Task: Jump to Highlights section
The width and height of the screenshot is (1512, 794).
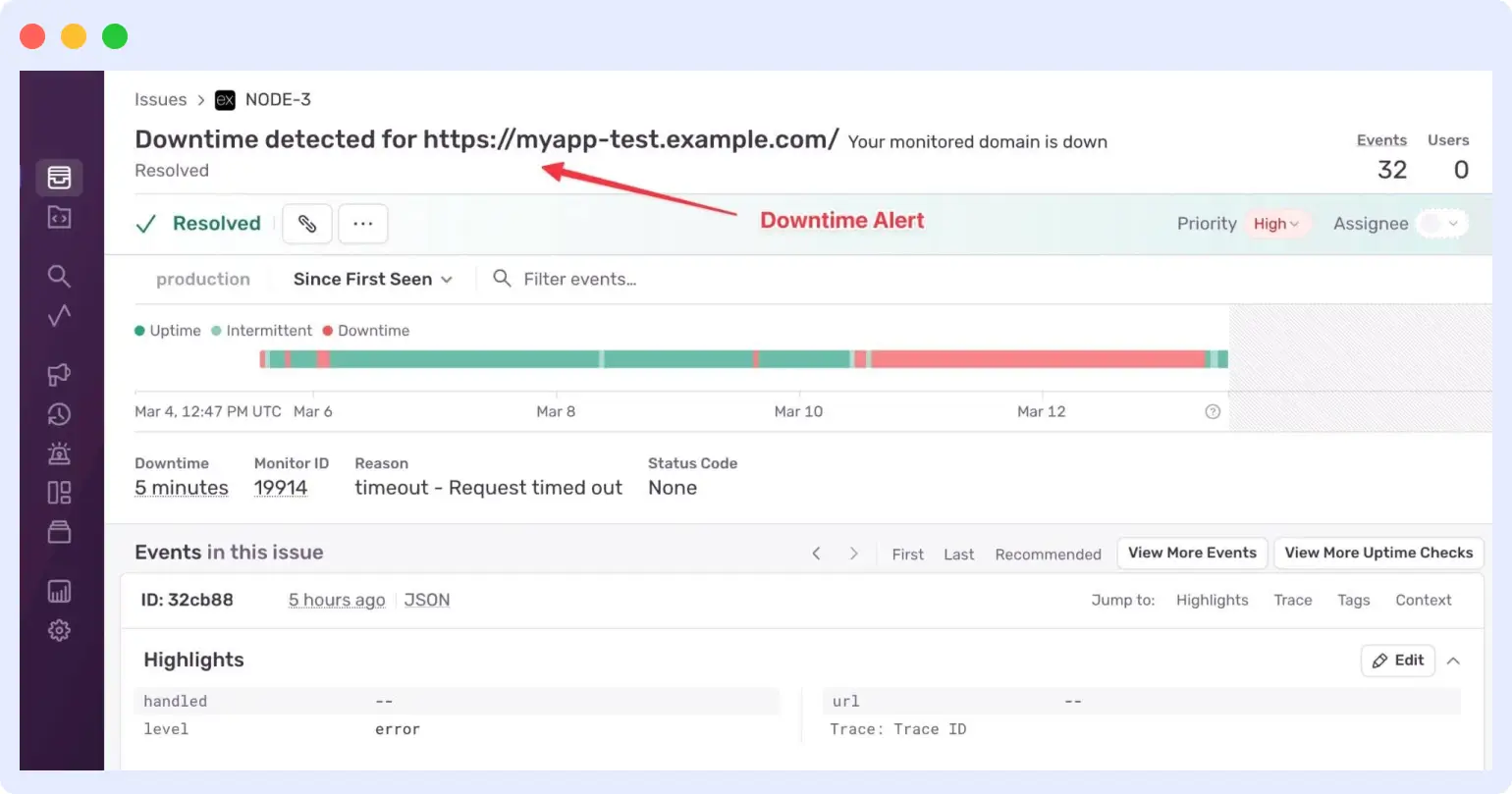Action: tap(1213, 601)
